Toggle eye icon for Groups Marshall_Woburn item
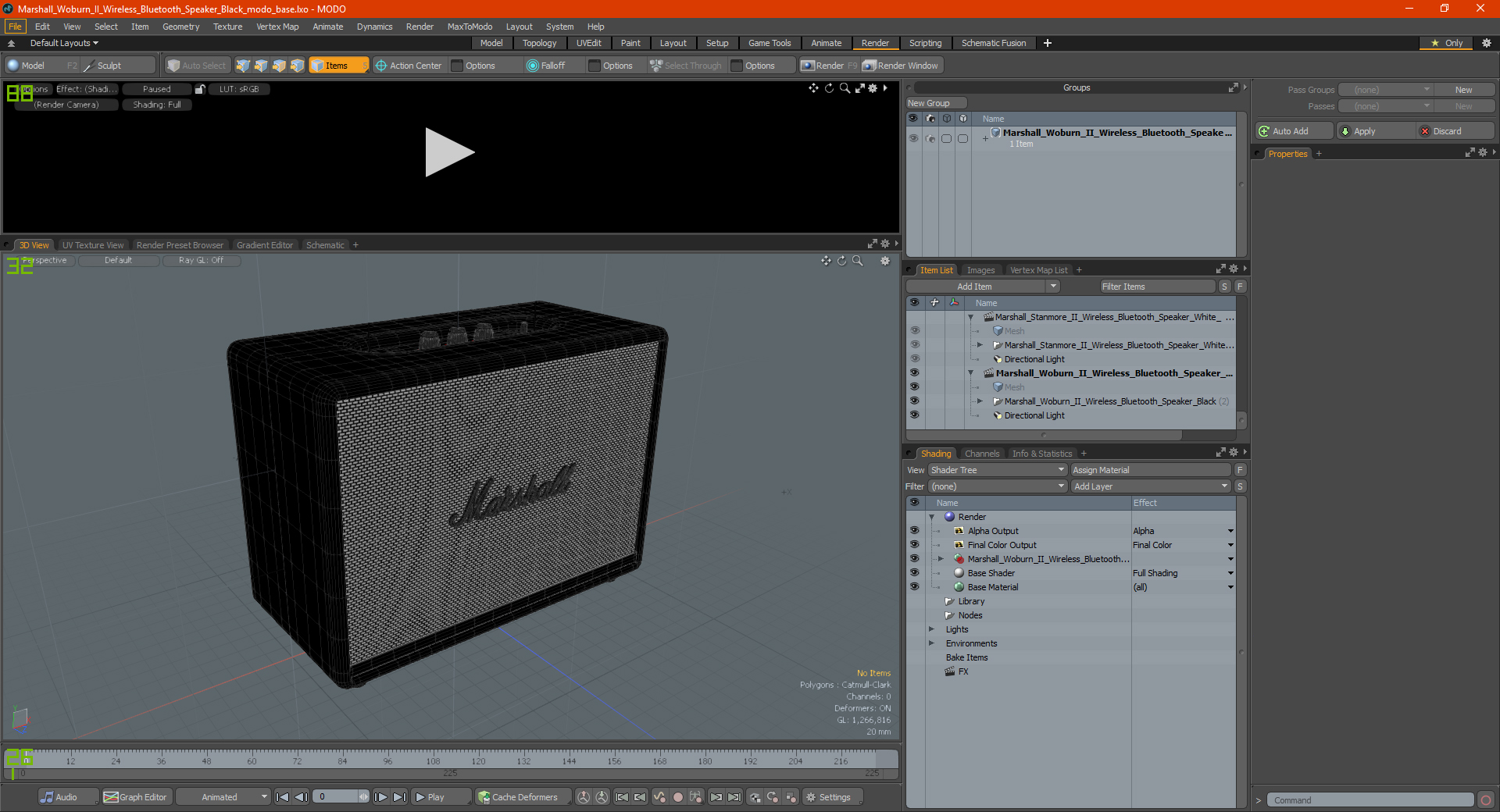Screen dimensions: 1500x812 [913, 138]
